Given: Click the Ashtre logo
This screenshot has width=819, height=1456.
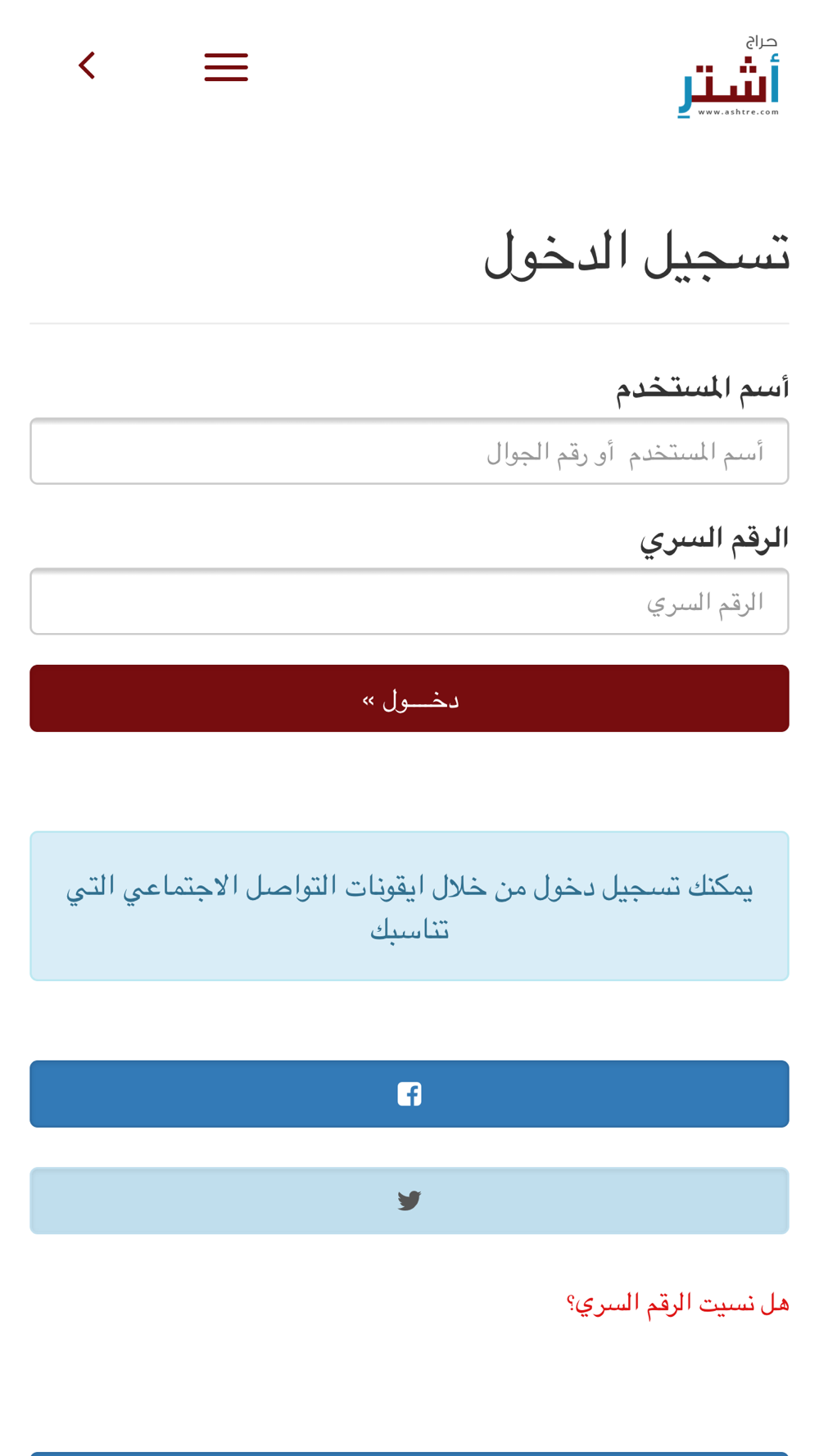Looking at the screenshot, I should point(728,76).
